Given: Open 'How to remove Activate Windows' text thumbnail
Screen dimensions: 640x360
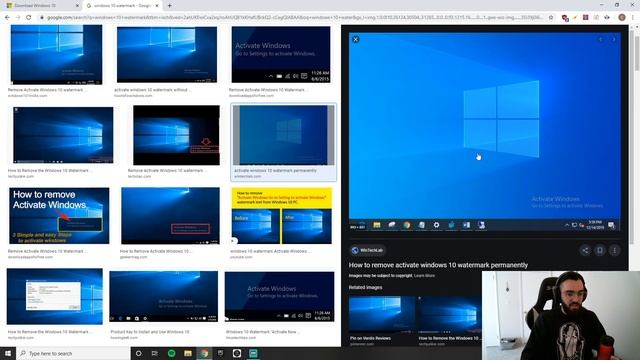Looking at the screenshot, I should [59, 216].
